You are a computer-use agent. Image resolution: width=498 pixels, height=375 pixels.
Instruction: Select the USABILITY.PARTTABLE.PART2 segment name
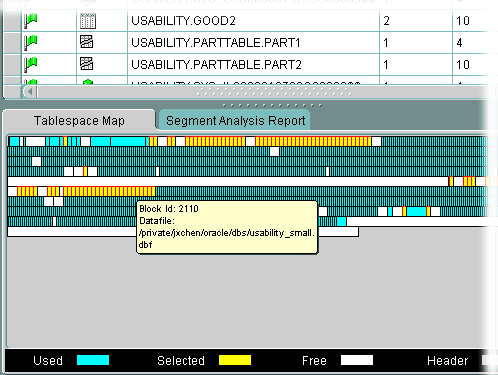216,64
